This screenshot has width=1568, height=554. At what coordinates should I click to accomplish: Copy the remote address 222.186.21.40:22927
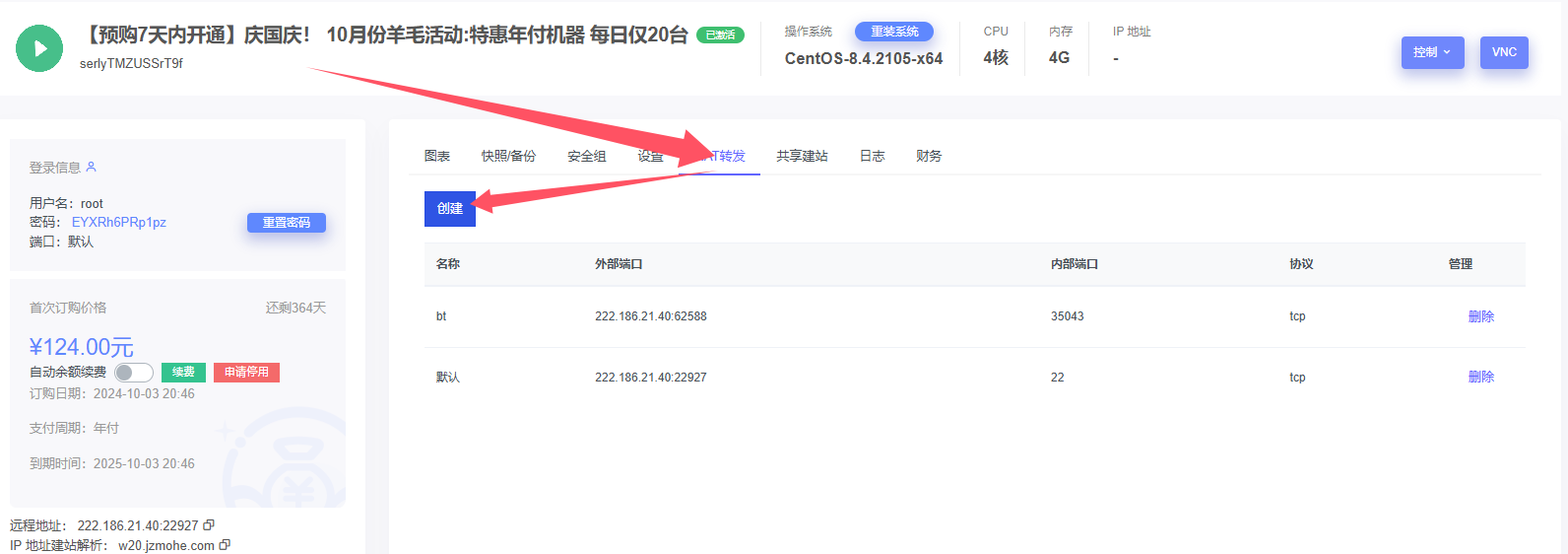pyautogui.click(x=209, y=525)
